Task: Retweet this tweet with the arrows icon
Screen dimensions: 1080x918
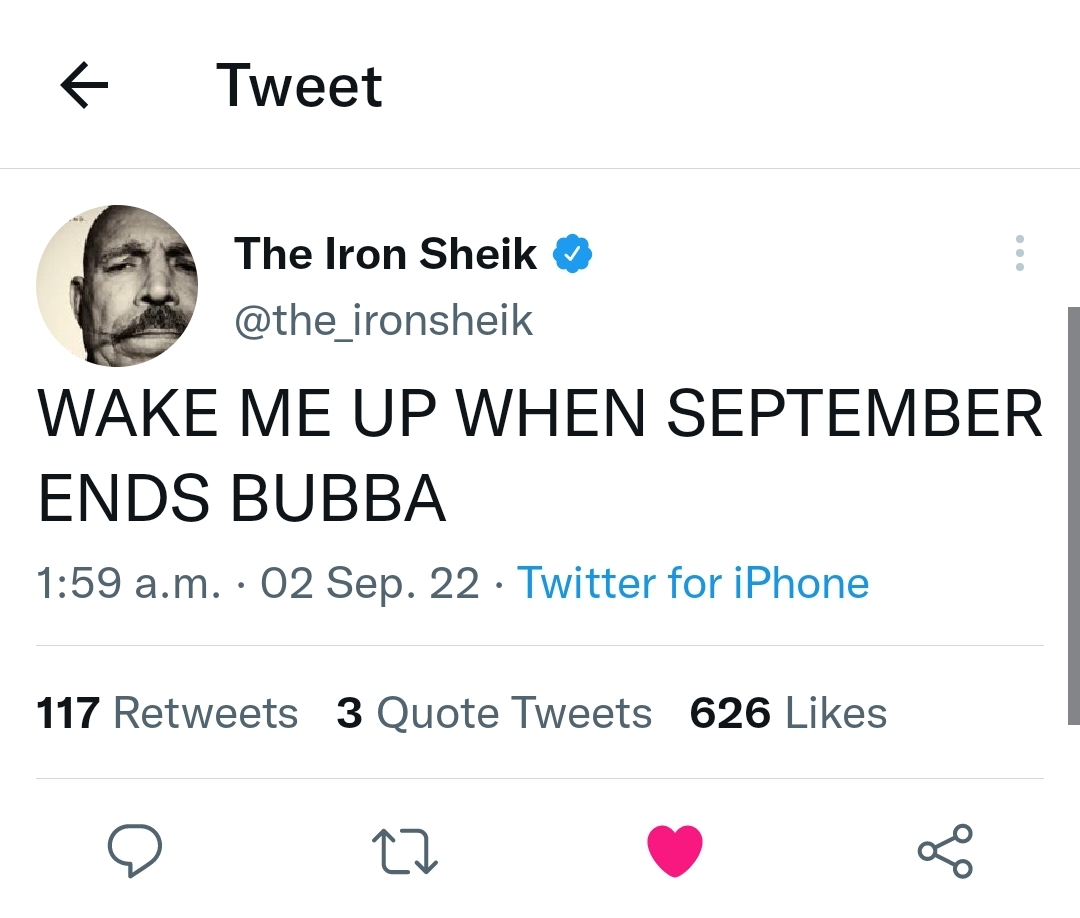Action: click(405, 851)
